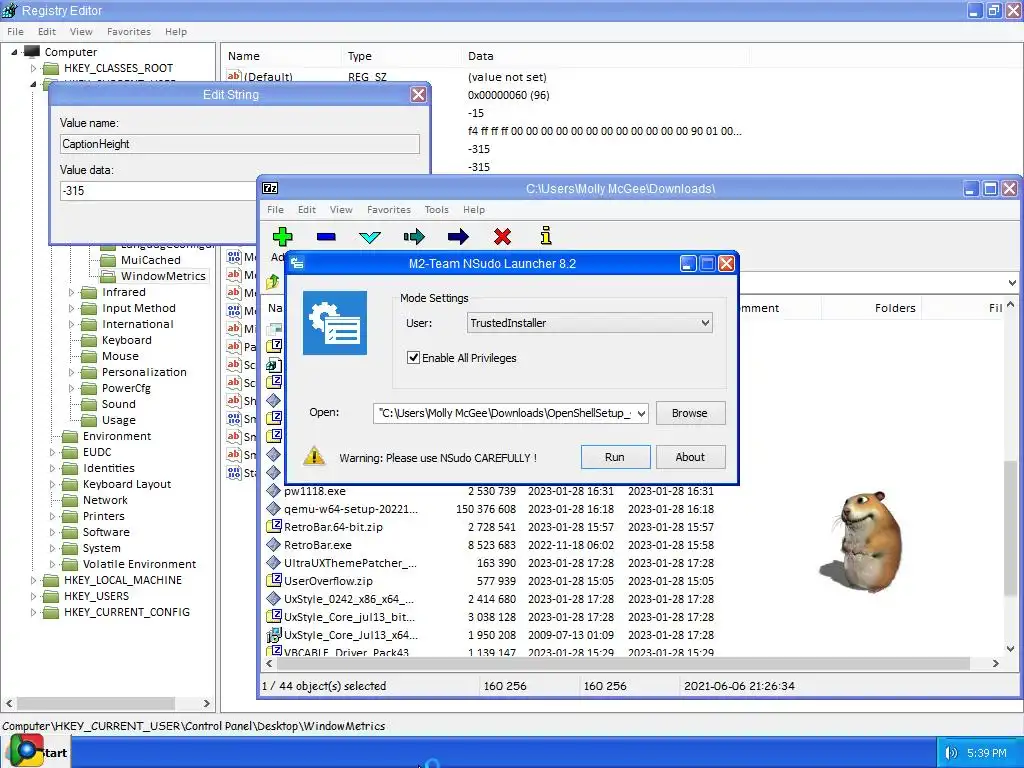Viewport: 1024px width, 768px height.
Task: Click the Folders column header in 7-Zip
Action: pos(871,308)
